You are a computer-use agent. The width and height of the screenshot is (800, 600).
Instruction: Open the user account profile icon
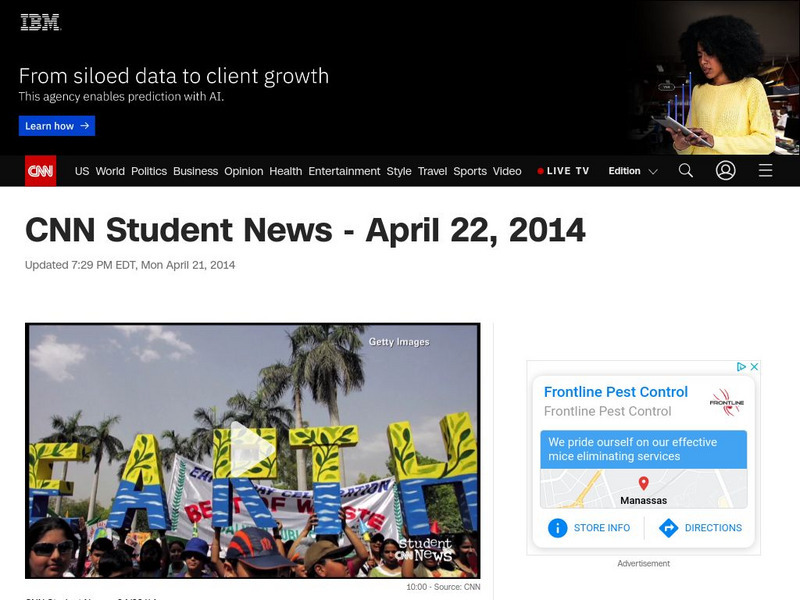(x=726, y=170)
